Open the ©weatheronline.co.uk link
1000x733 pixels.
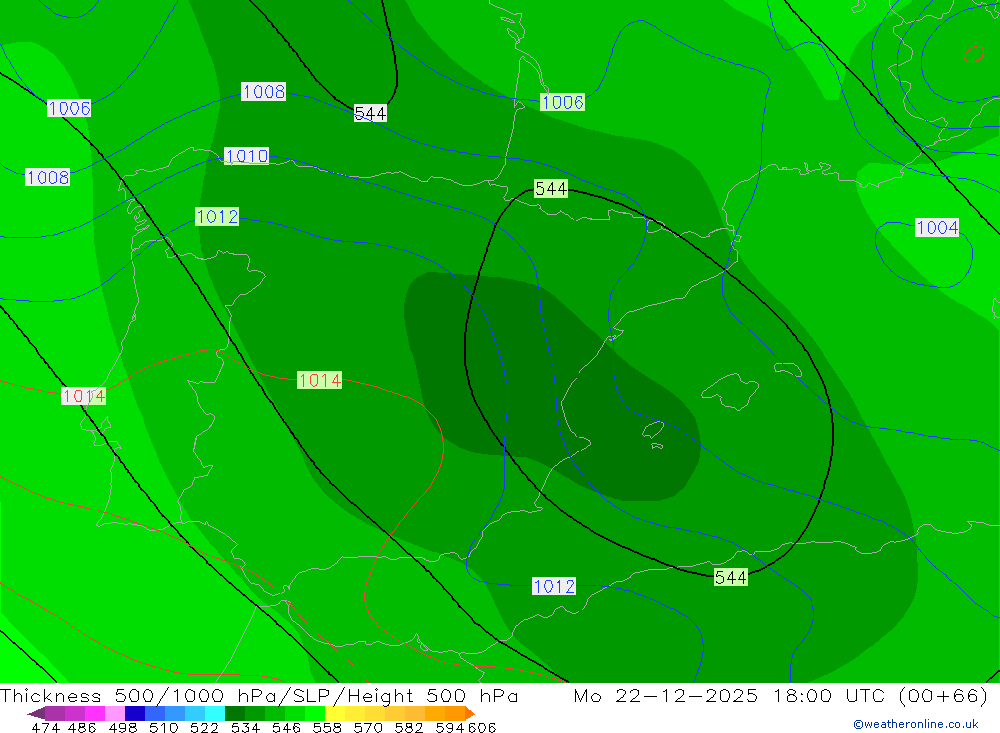(x=916, y=724)
